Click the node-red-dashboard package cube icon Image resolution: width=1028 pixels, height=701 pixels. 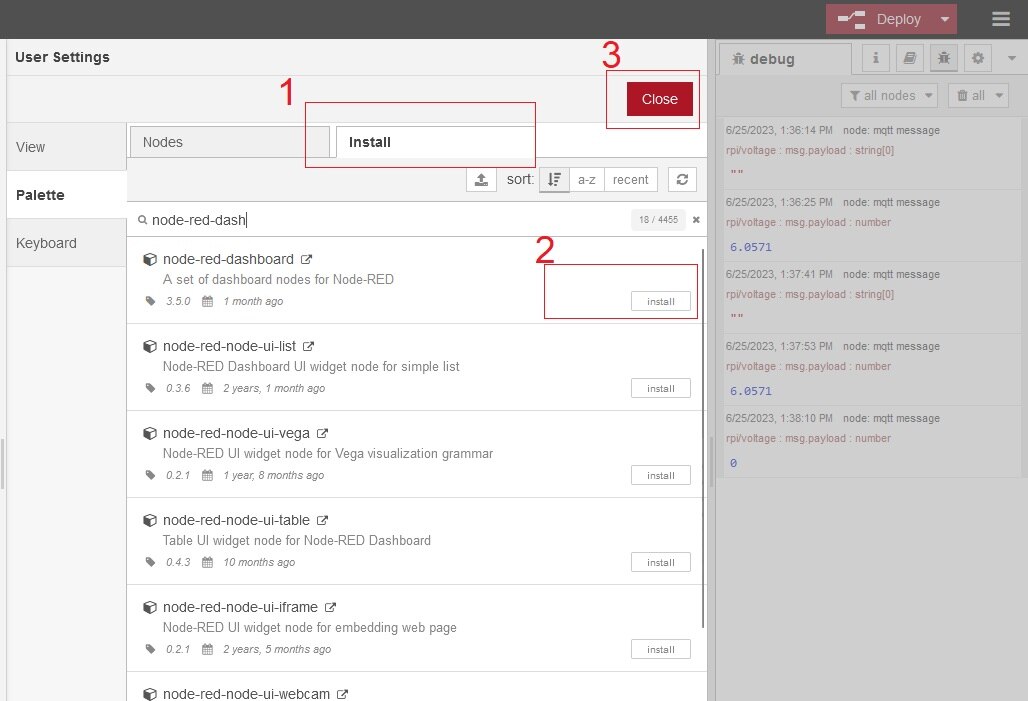tap(149, 259)
